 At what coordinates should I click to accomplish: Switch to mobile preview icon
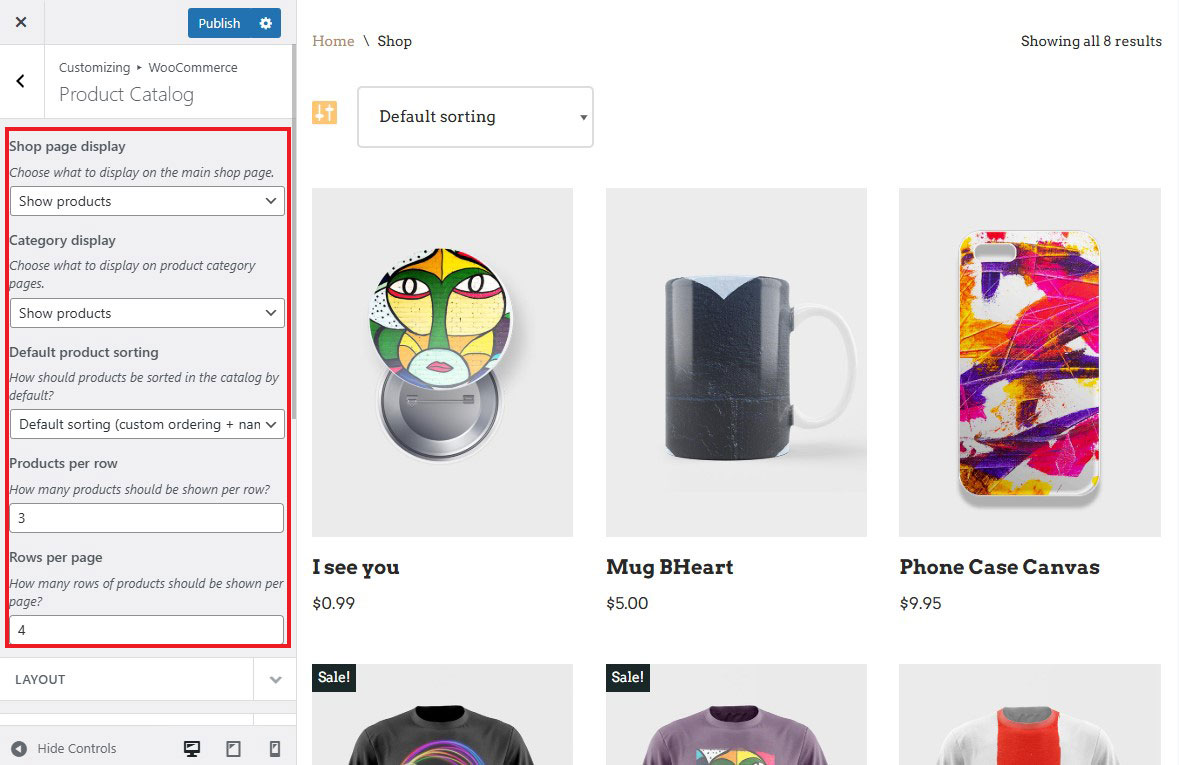click(274, 748)
